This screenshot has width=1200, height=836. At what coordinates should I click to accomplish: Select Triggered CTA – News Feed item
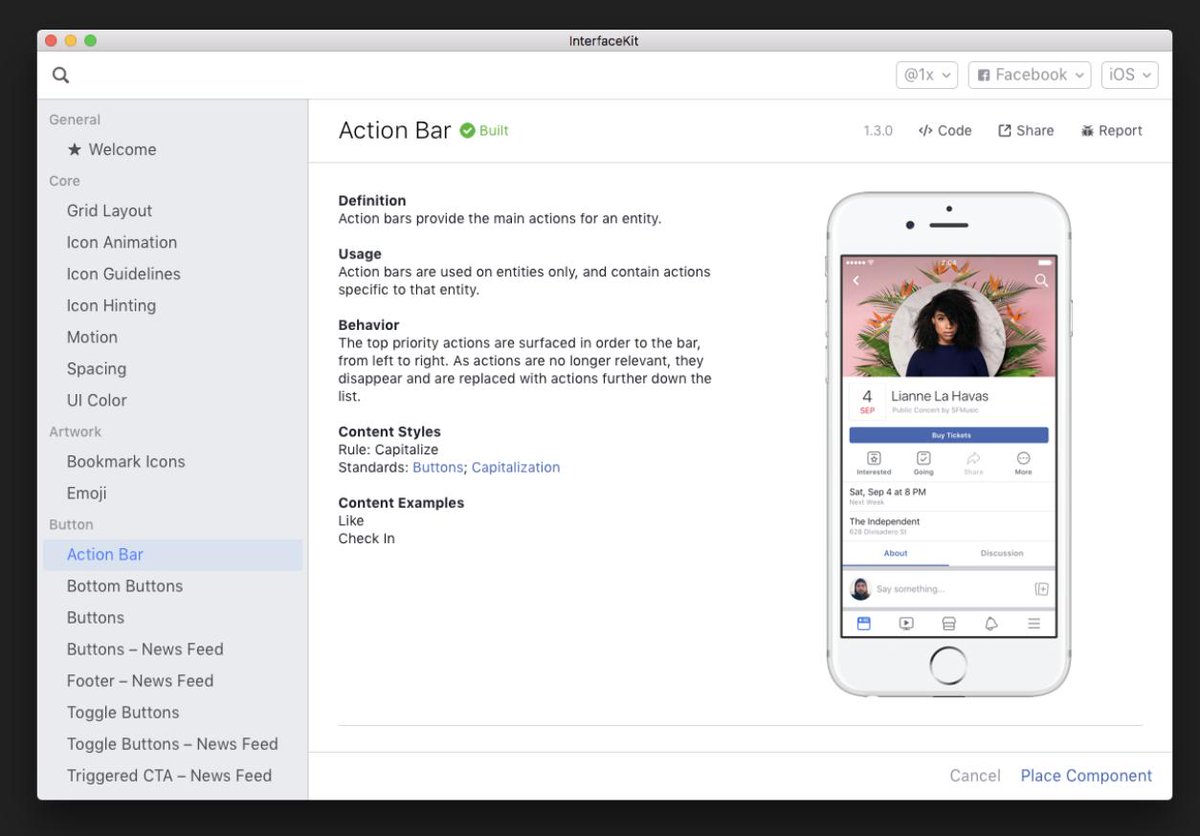coord(169,776)
